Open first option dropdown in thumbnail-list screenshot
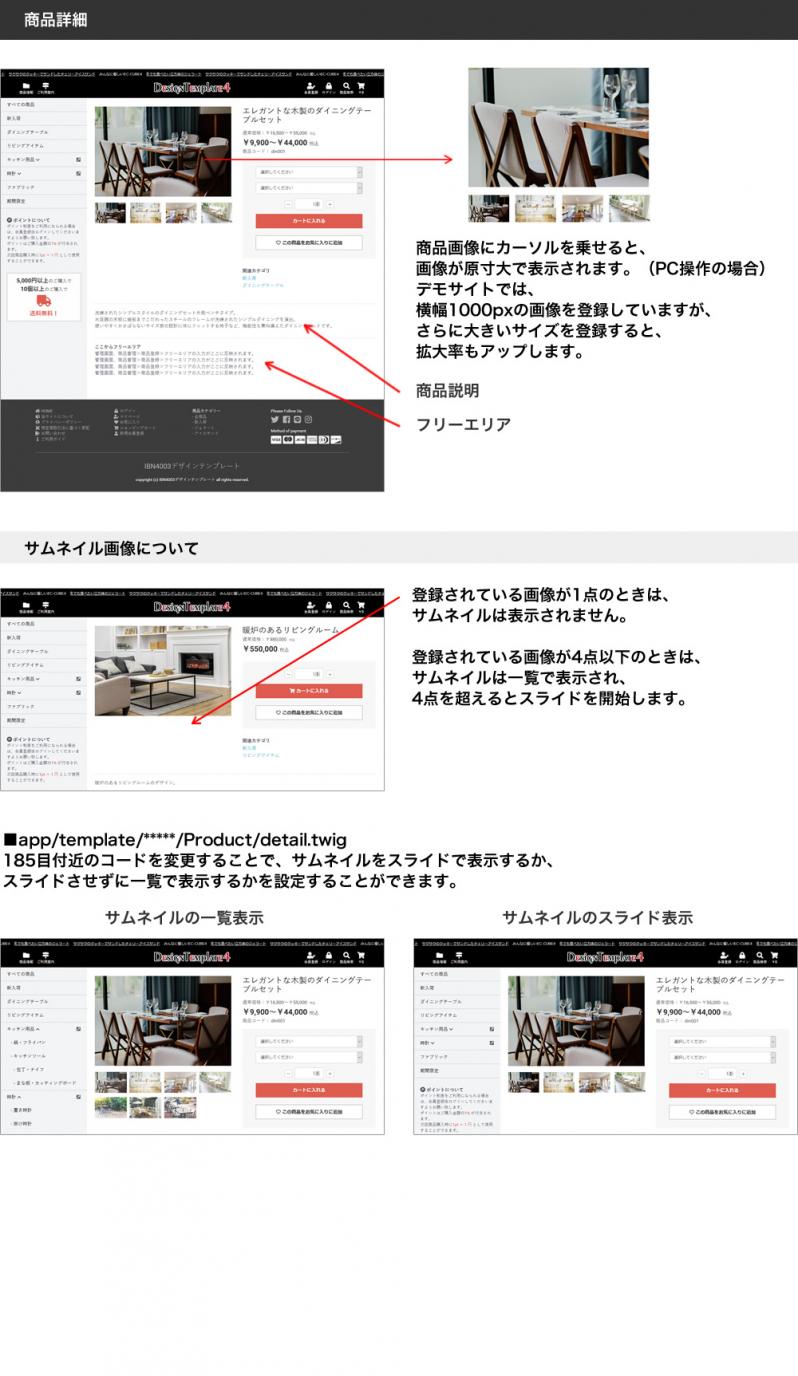798x1376 pixels. 309,1041
